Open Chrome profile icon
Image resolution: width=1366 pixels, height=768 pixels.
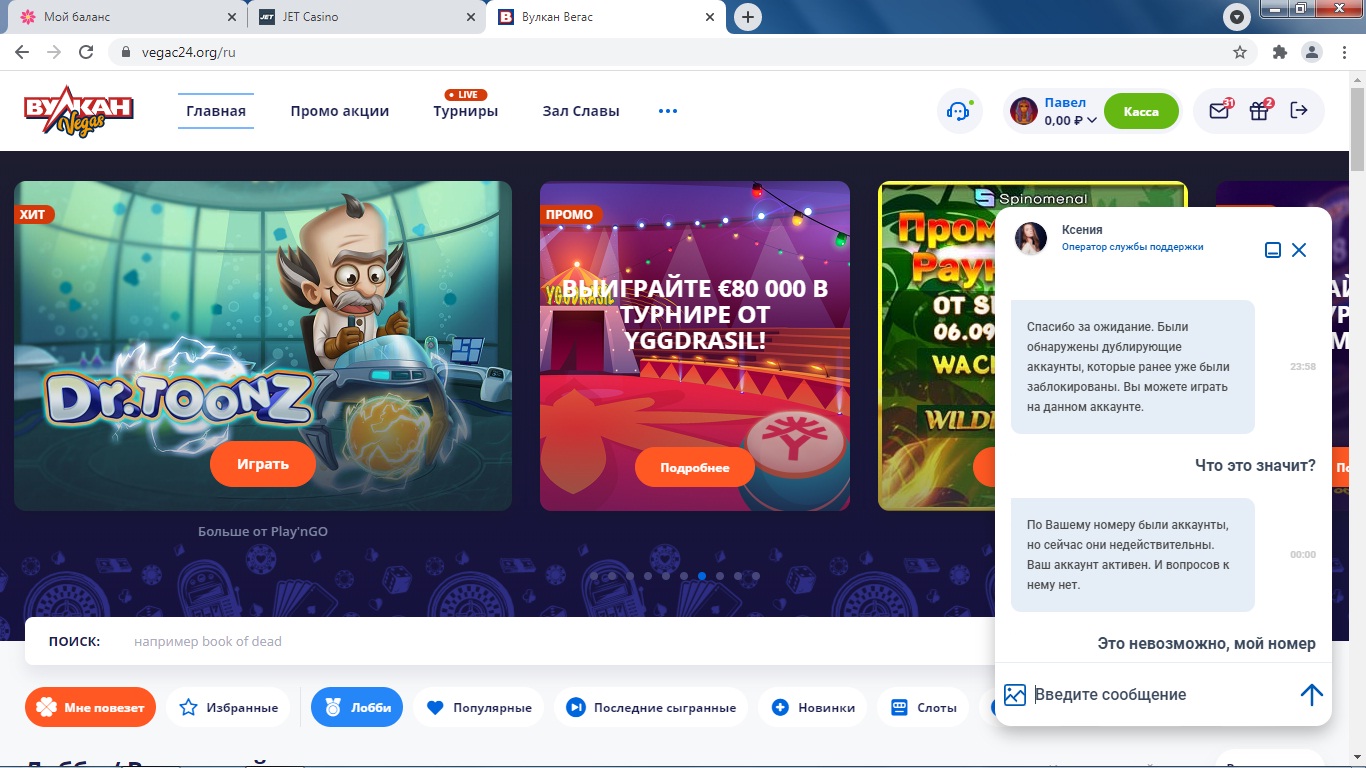pos(1311,52)
